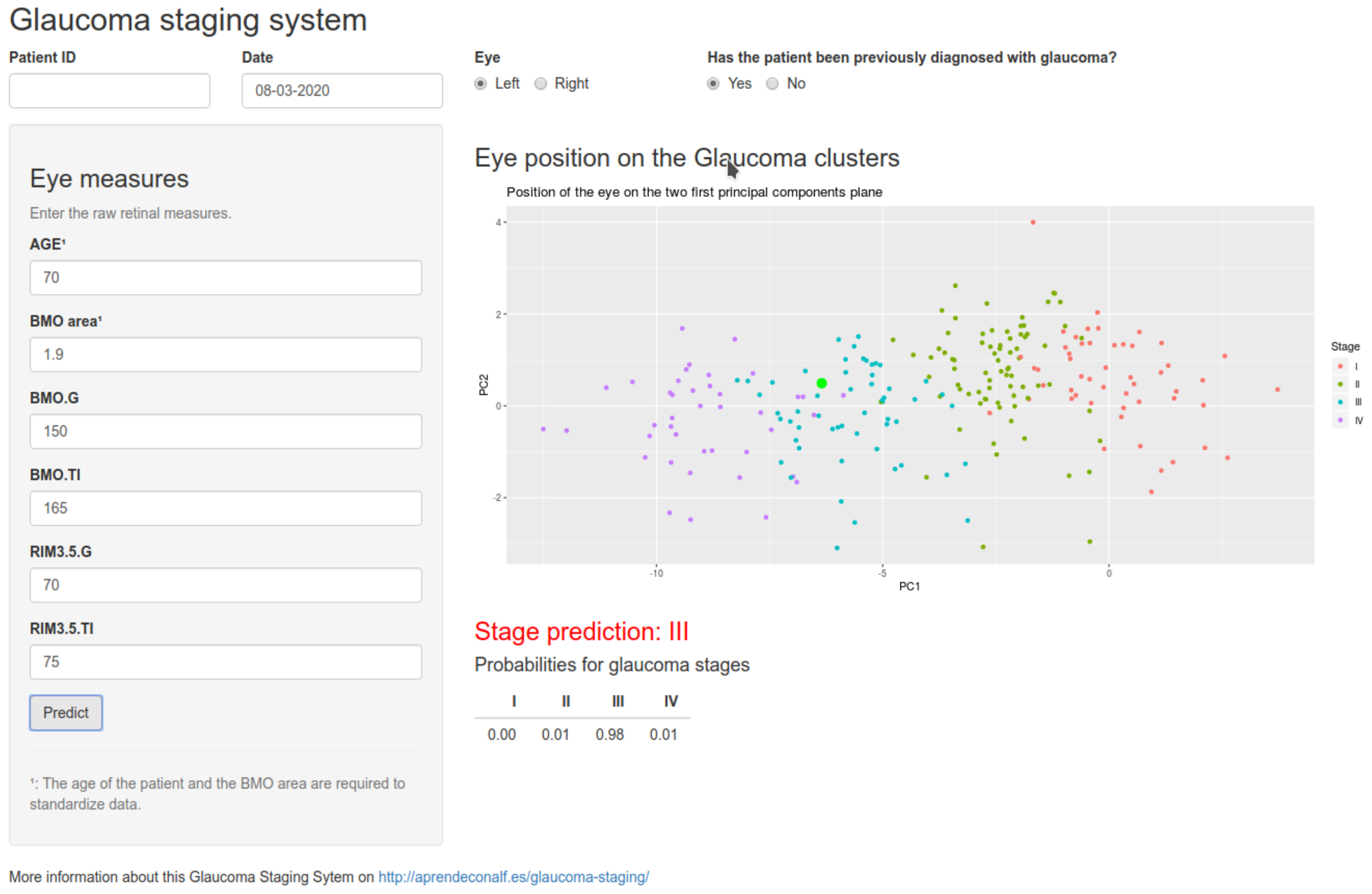Choose Yes for previously diagnosed glaucoma
The width and height of the screenshot is (1372, 894).
(x=713, y=84)
